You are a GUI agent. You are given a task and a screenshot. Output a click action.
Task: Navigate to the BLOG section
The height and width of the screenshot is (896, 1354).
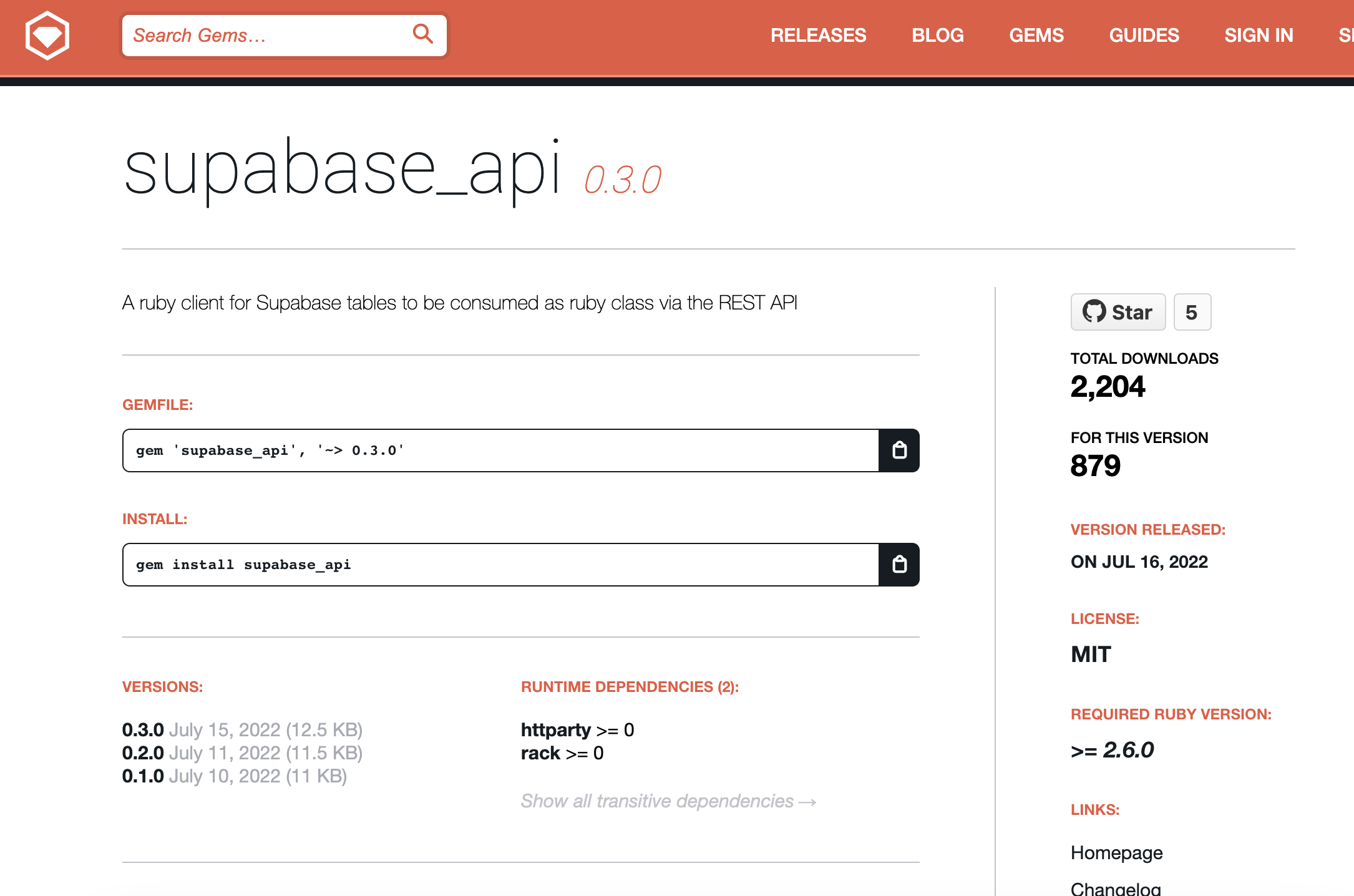938,36
